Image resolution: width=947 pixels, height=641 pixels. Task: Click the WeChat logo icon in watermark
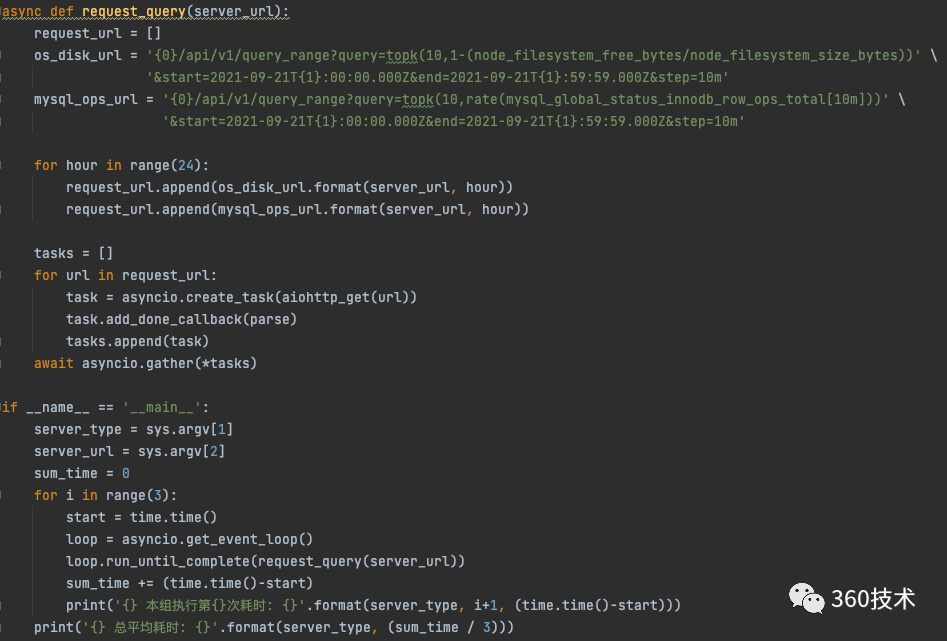coord(806,598)
